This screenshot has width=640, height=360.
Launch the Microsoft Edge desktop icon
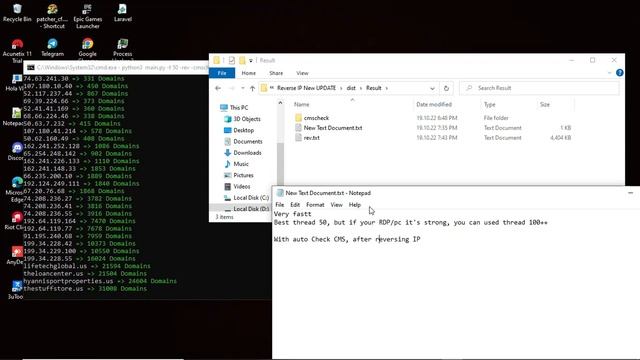click(16, 189)
